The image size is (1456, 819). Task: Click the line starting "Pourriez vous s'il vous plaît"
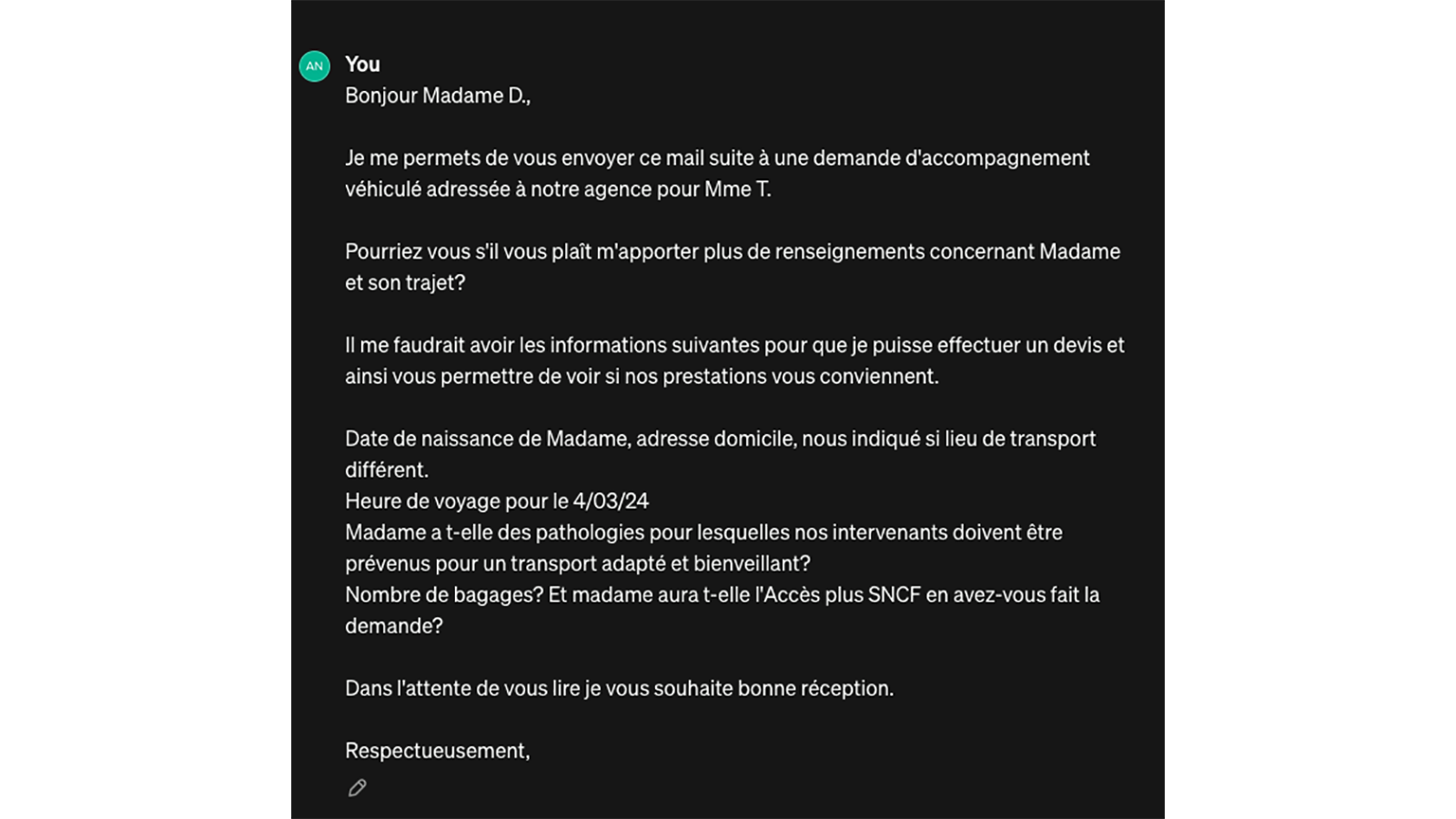coord(732,252)
